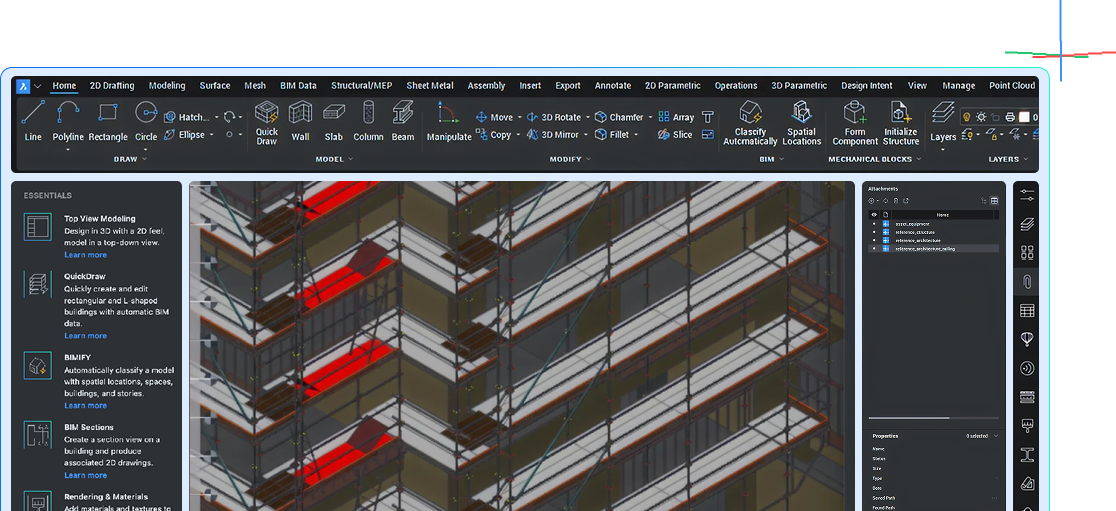
Task: Select the Hatch tool
Action: coord(186,117)
